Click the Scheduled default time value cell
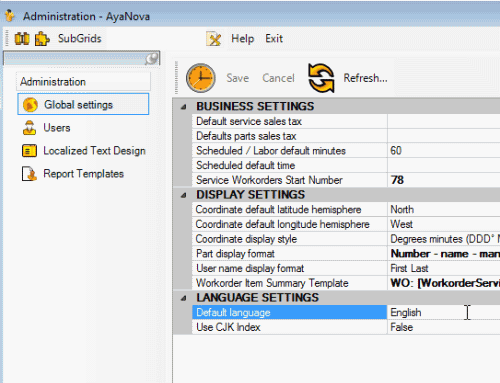500x383 pixels. (x=444, y=165)
